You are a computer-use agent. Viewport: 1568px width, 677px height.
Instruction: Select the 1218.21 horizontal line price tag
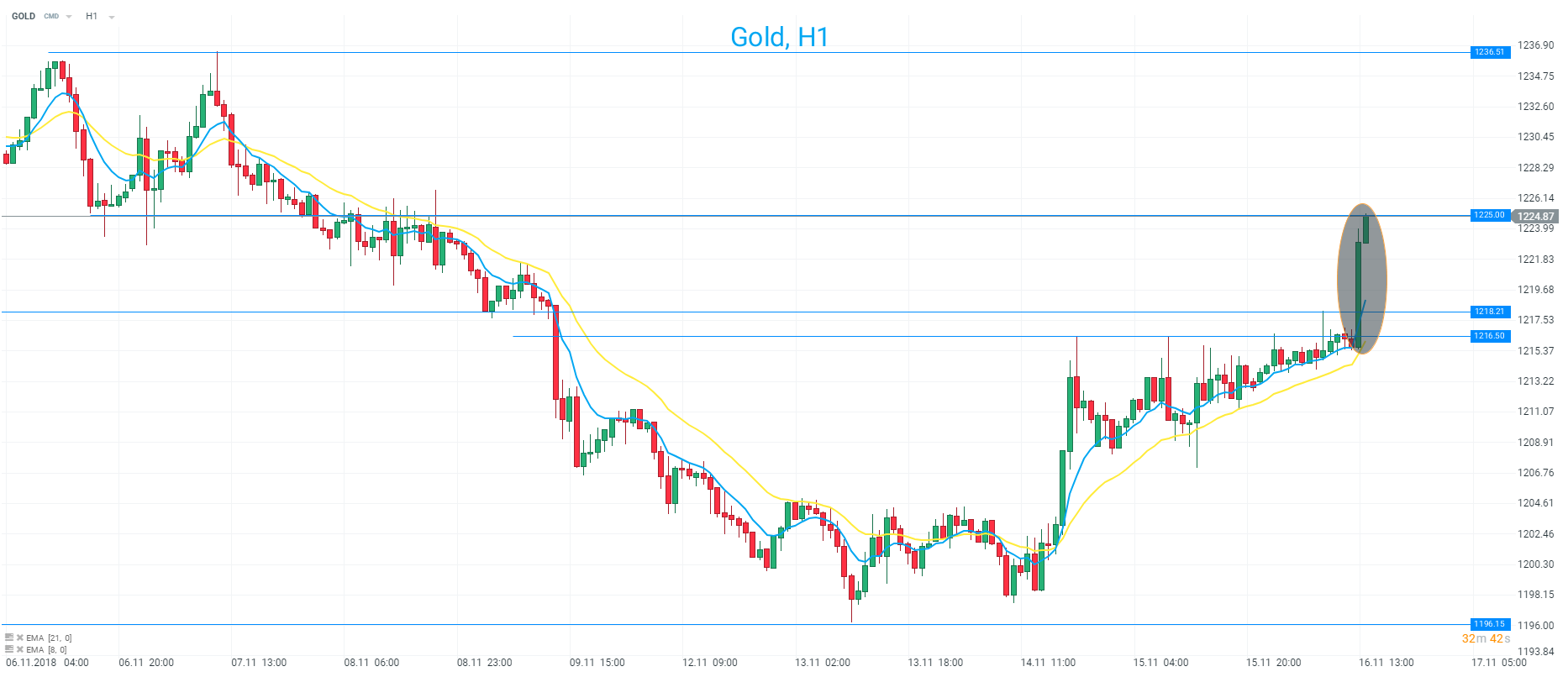(x=1490, y=312)
